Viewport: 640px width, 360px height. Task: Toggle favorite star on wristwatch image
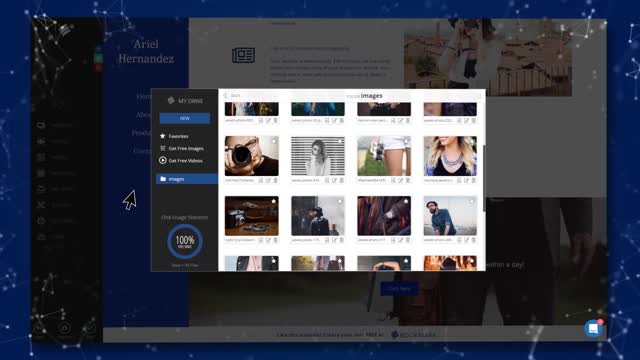coord(406,201)
